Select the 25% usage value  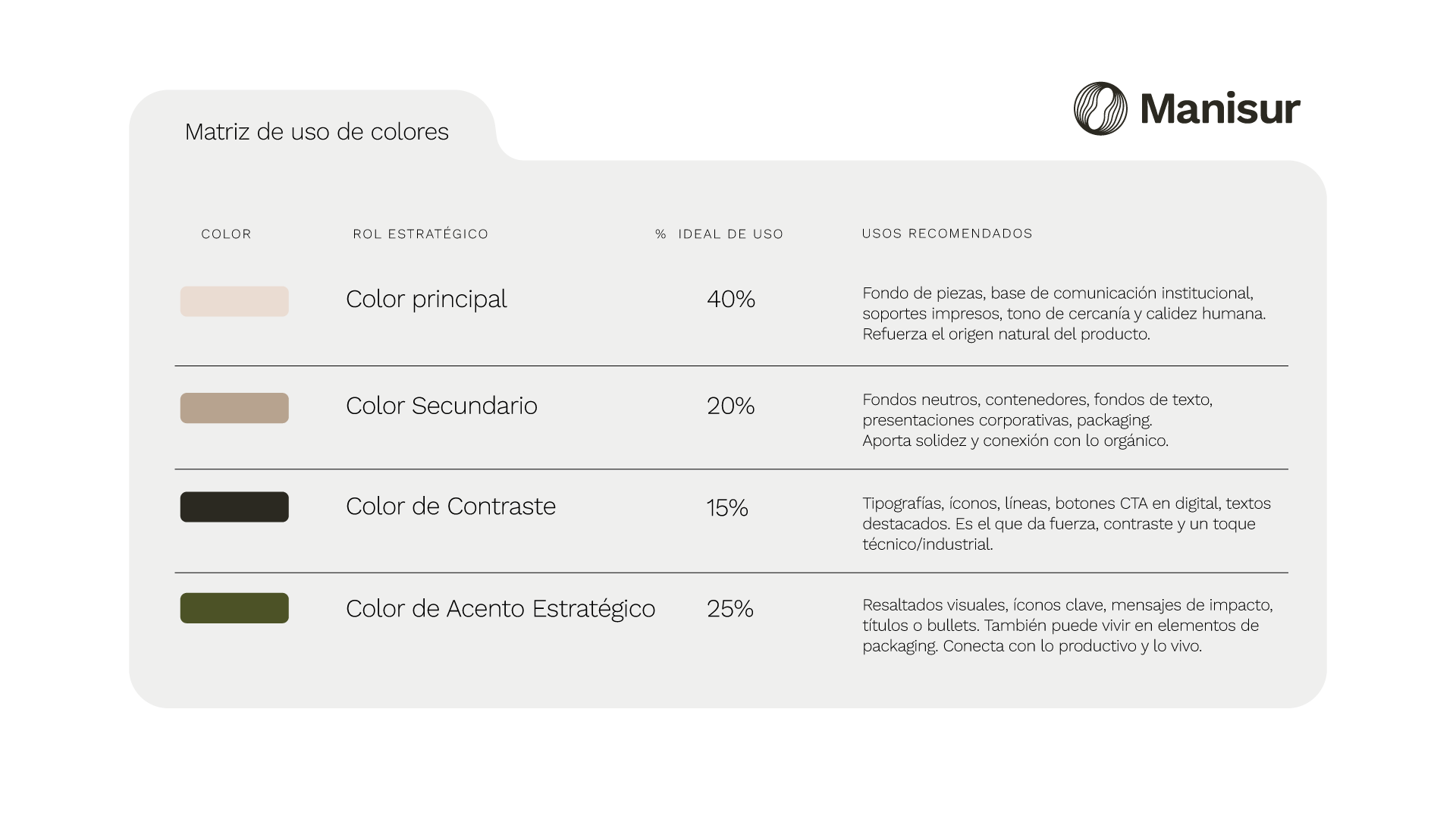click(x=730, y=609)
